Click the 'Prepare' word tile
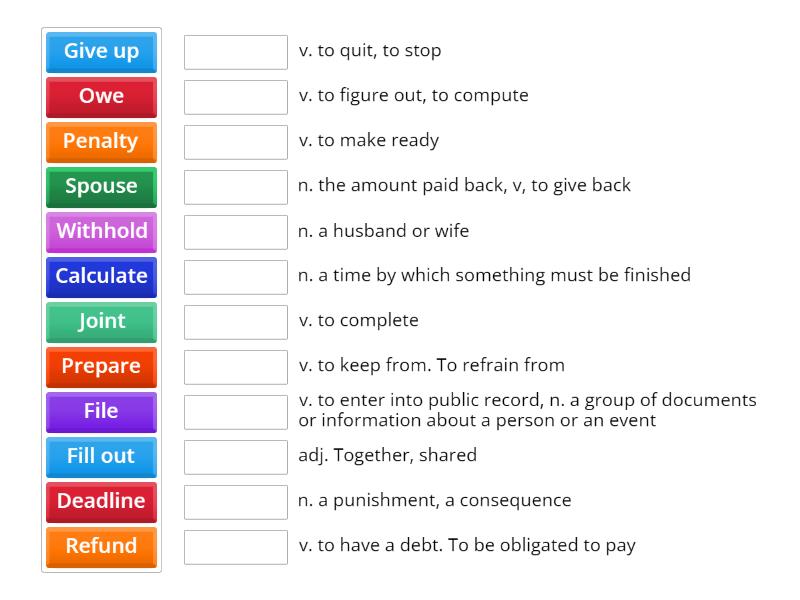This screenshot has height=600, width=800. pyautogui.click(x=100, y=367)
